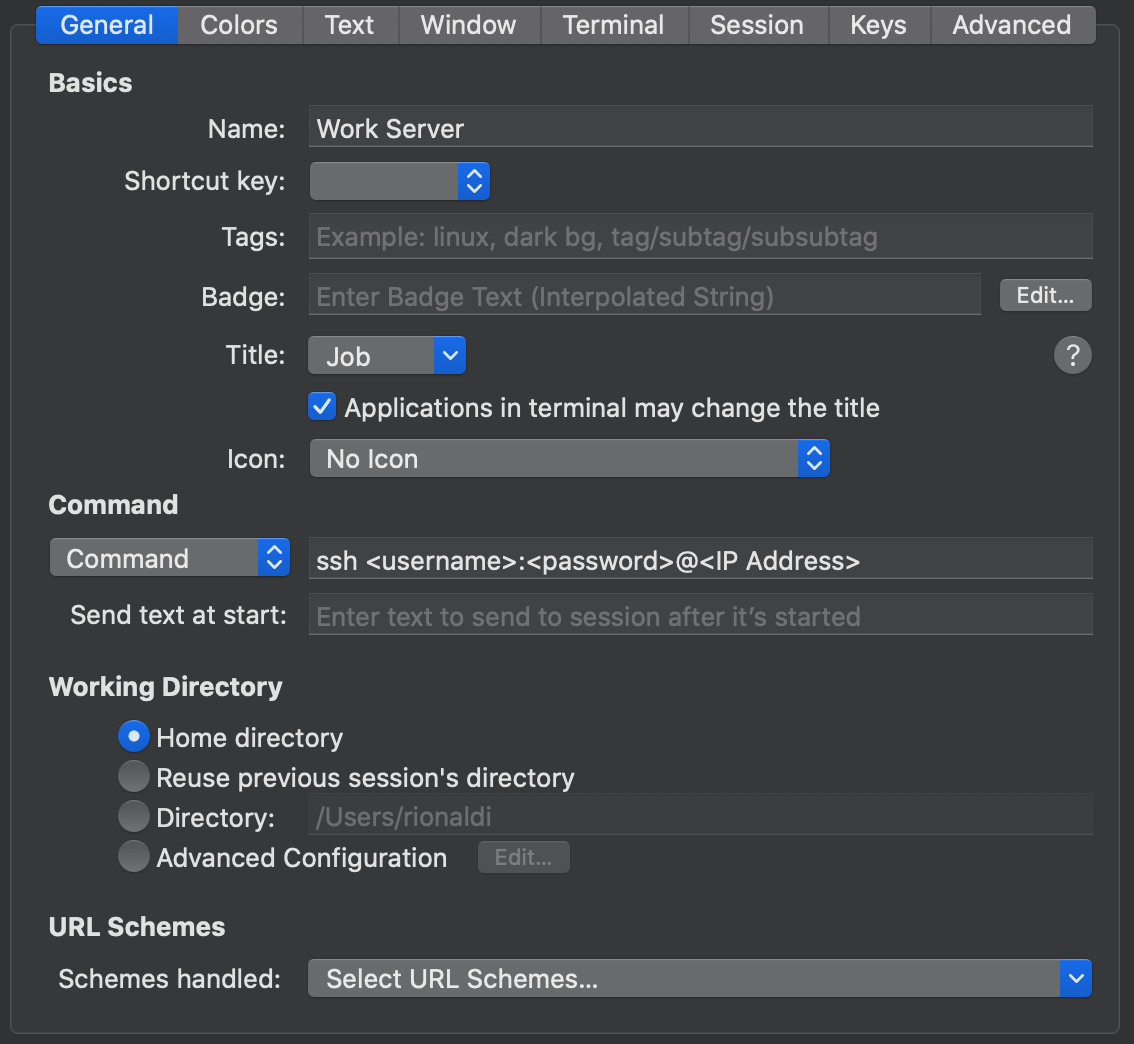Screen dimensions: 1134x1044
Task: Enable the Advanced Configuration radio option
Action: [134, 857]
